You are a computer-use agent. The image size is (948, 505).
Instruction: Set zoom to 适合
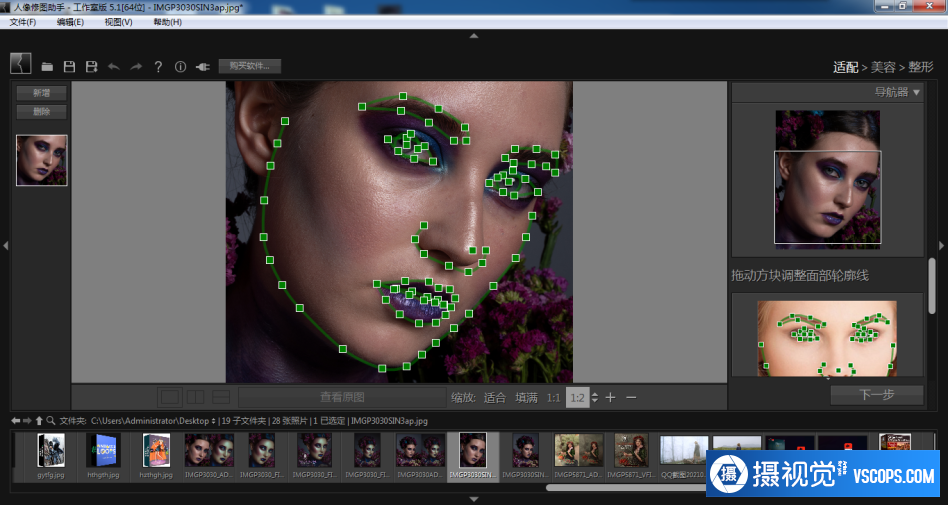495,397
